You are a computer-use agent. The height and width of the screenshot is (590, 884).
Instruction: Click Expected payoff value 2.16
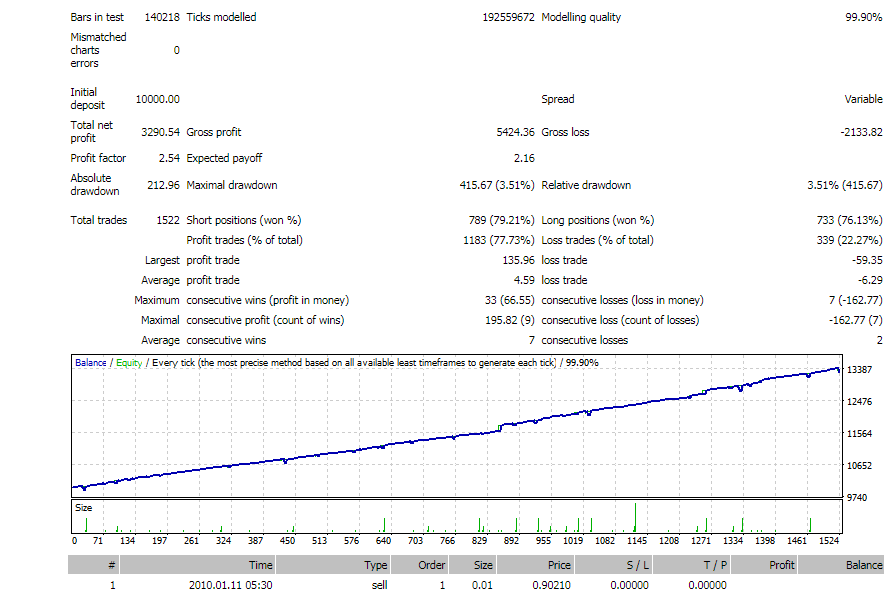pyautogui.click(x=524, y=158)
